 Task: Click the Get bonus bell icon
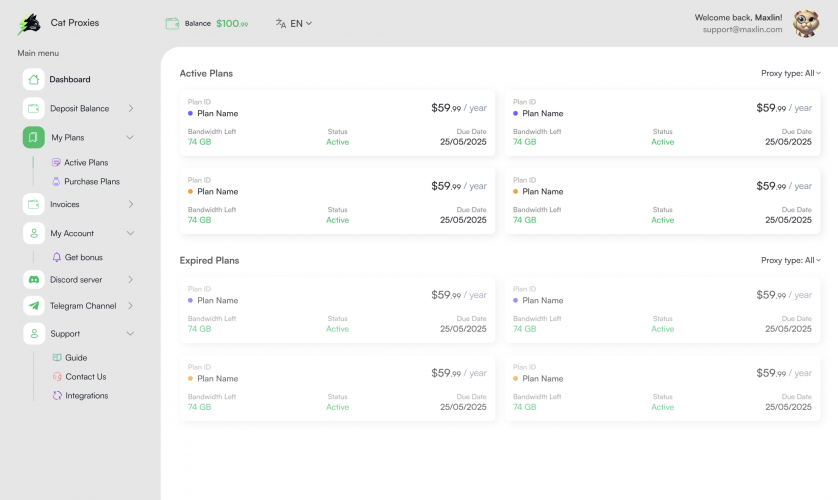[57, 257]
